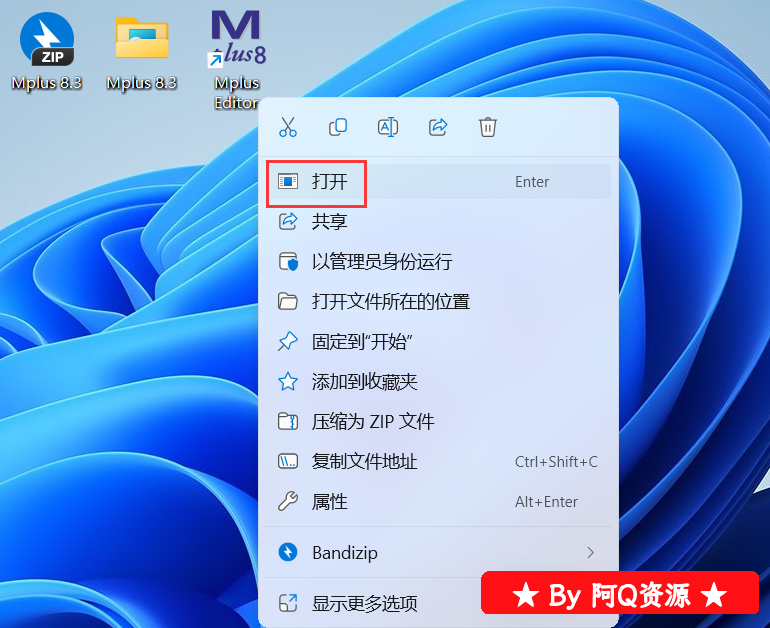Click the icon beside 显示更多选项
This screenshot has width=770, height=628.
click(x=288, y=603)
